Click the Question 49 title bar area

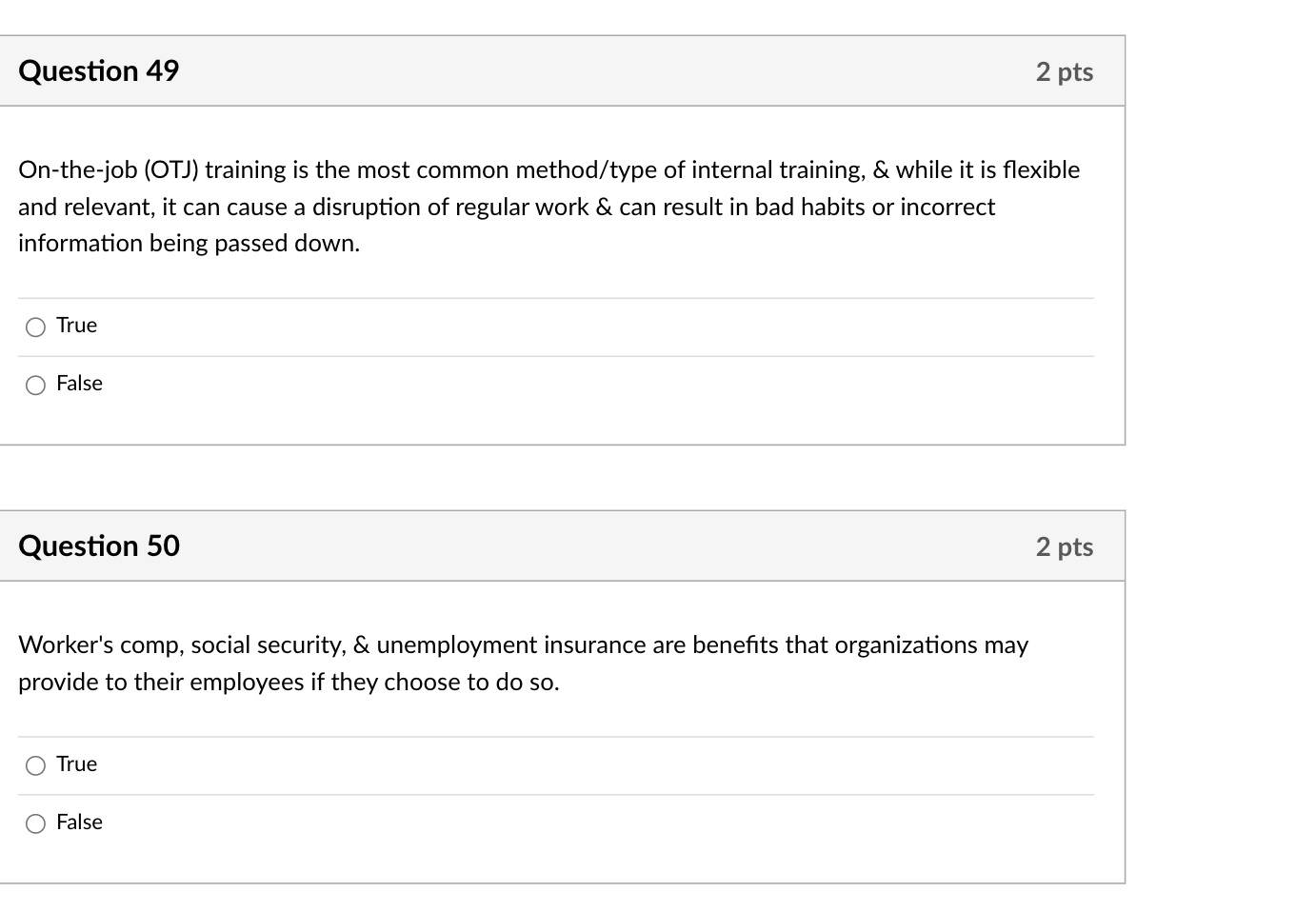click(x=562, y=70)
